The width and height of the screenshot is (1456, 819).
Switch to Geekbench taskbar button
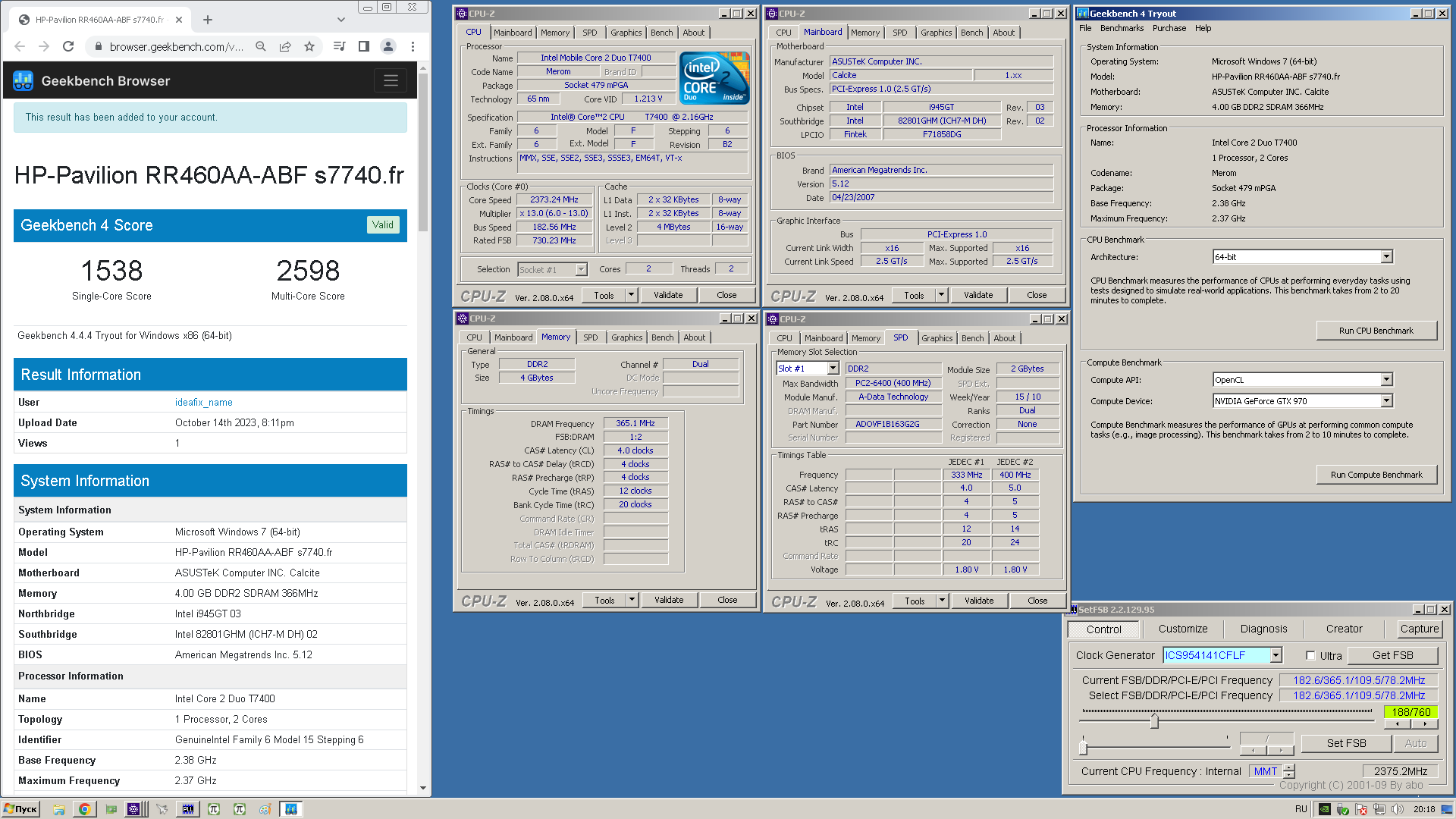pyautogui.click(x=291, y=809)
